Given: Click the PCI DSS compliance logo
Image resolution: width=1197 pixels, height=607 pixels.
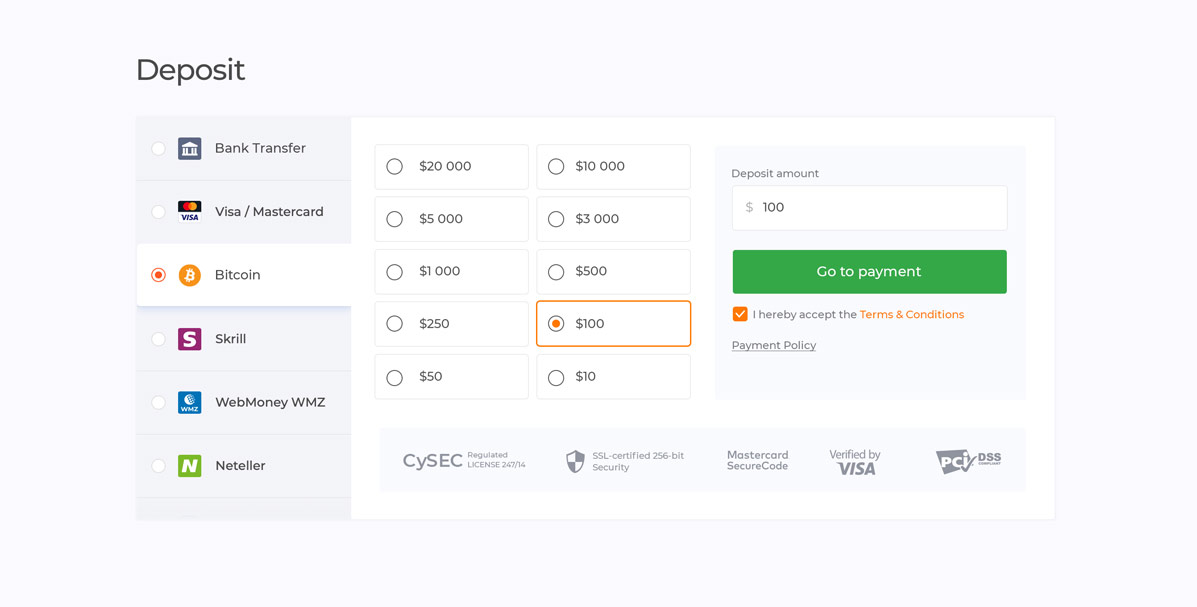Looking at the screenshot, I should tap(969, 461).
